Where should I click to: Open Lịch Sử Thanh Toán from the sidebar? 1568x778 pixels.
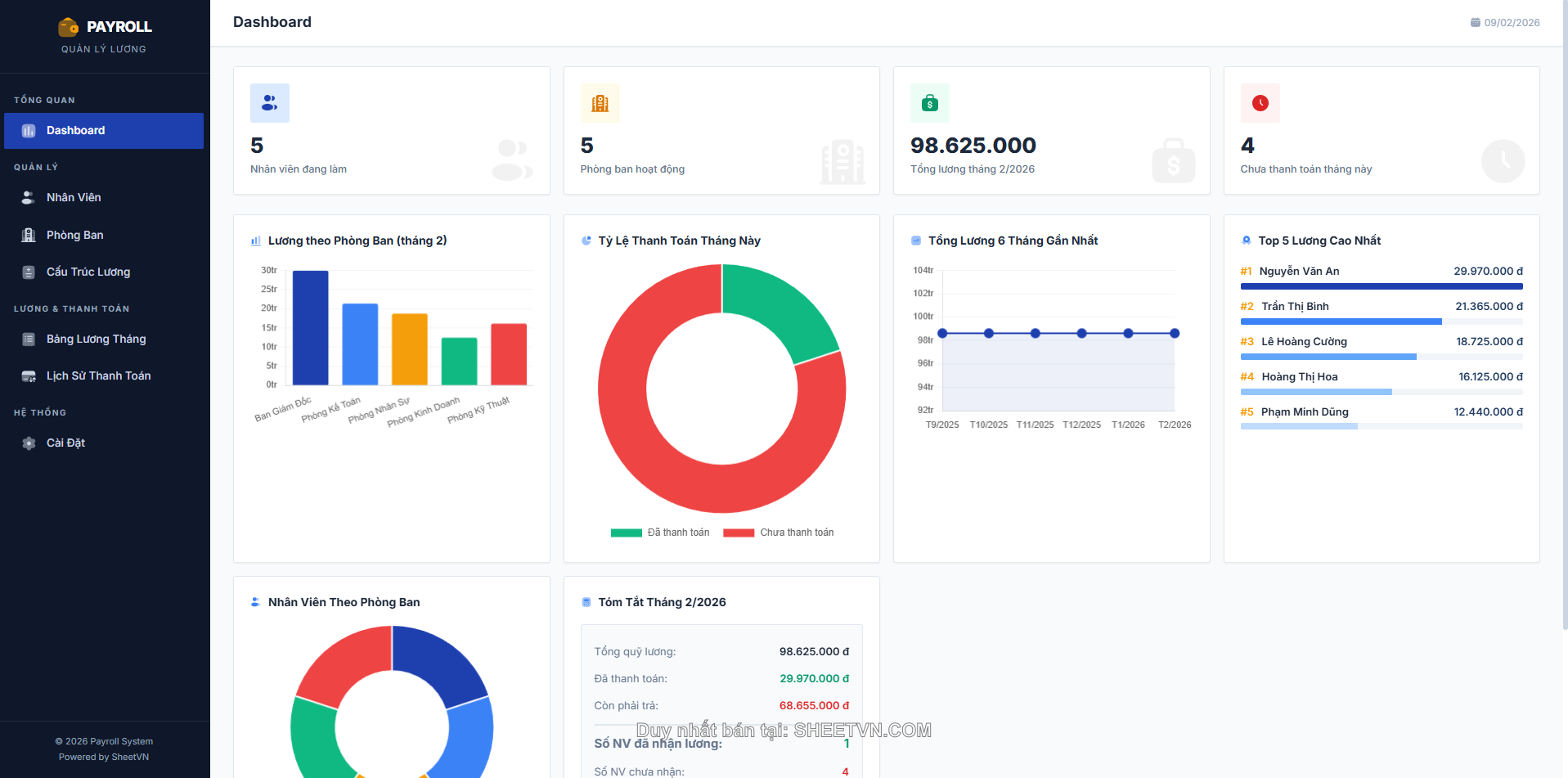pos(98,376)
